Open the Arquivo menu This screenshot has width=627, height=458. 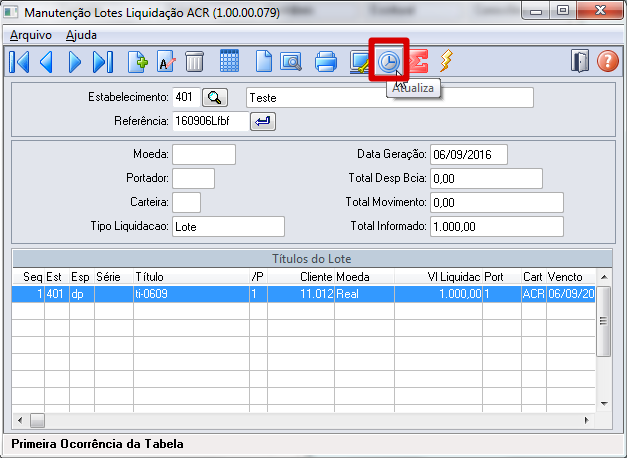pos(31,35)
